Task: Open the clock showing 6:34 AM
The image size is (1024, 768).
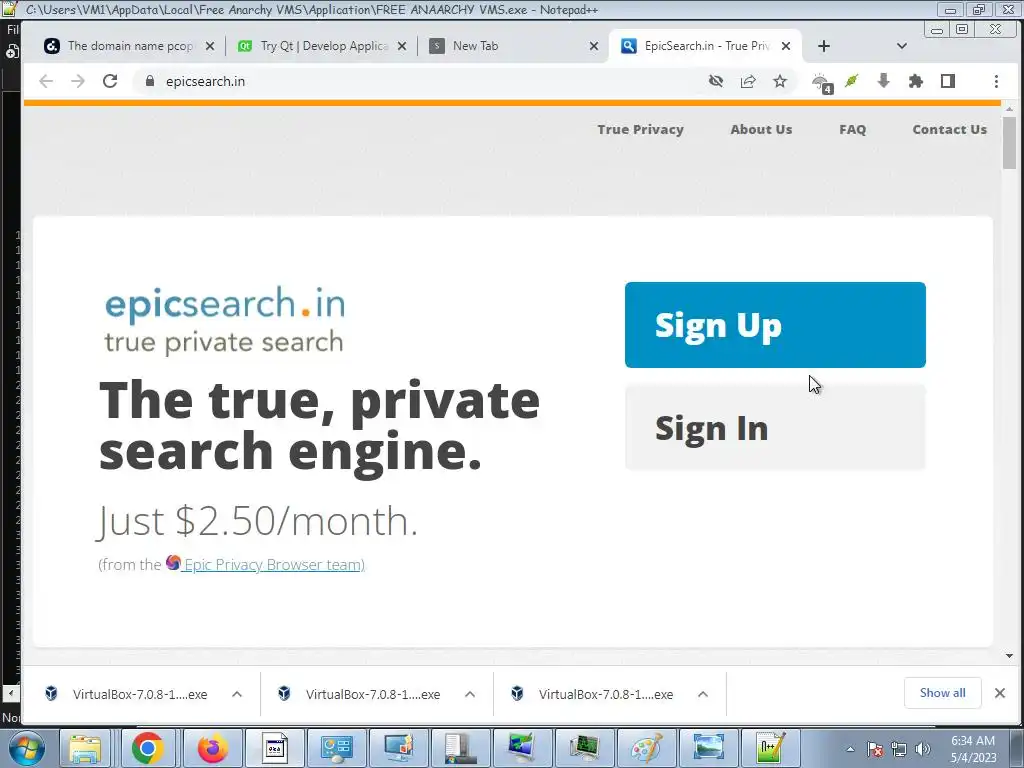Action: pyautogui.click(x=973, y=749)
